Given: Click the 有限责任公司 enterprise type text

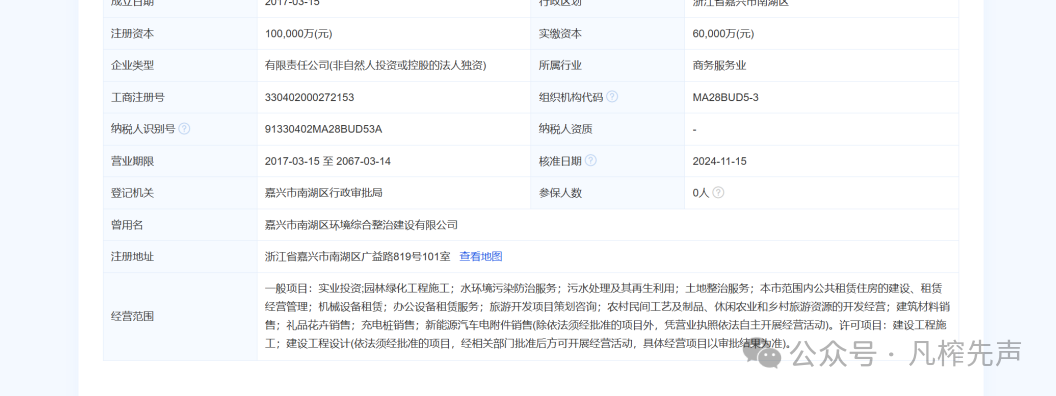Looking at the screenshot, I should pyautogui.click(x=375, y=65).
